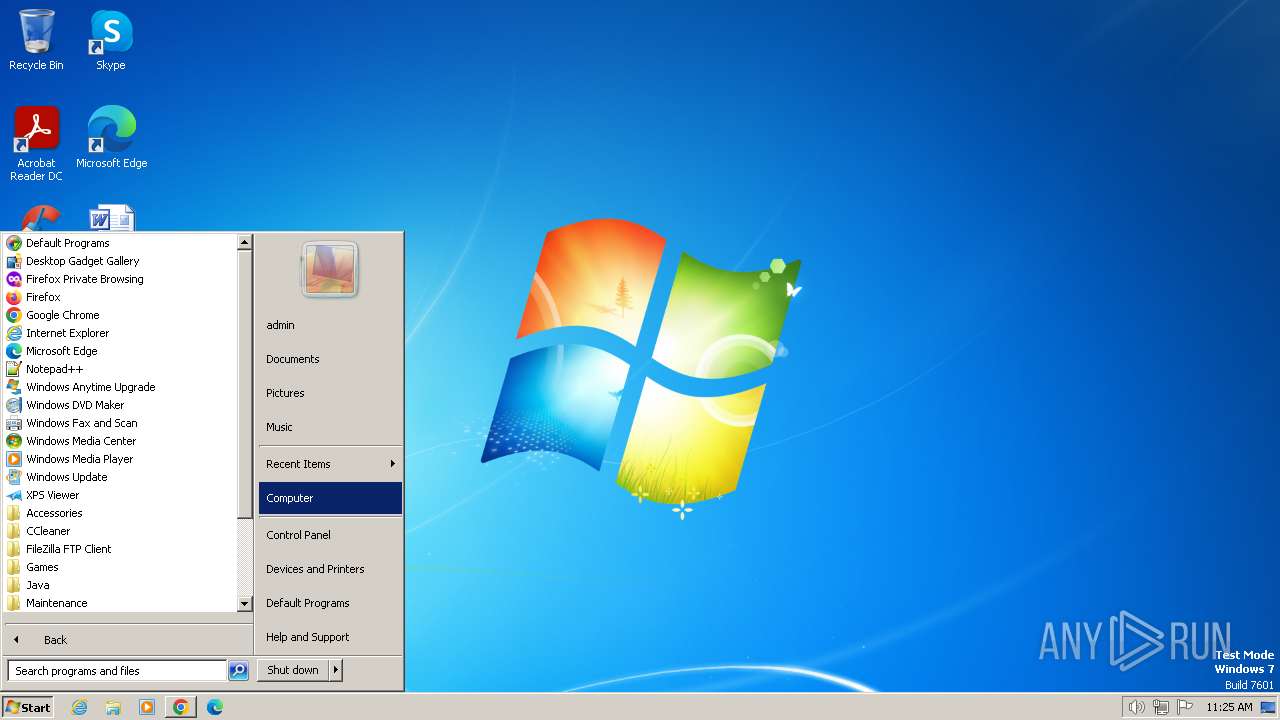Viewport: 1280px width, 720px height.
Task: Open Internet Explorer taskbar icon
Action: [x=80, y=707]
